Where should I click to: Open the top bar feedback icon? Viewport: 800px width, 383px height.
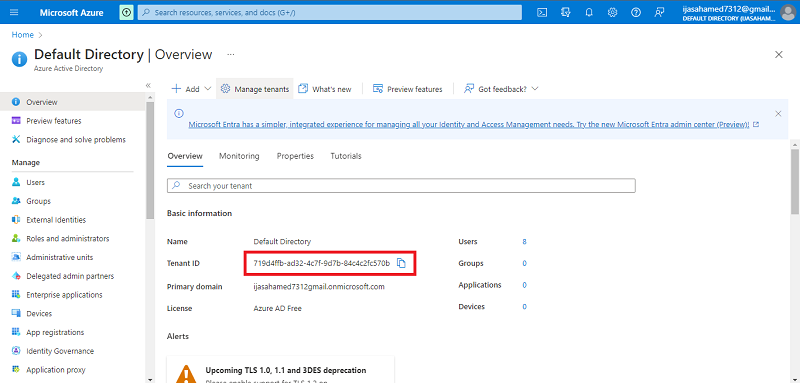pos(660,12)
